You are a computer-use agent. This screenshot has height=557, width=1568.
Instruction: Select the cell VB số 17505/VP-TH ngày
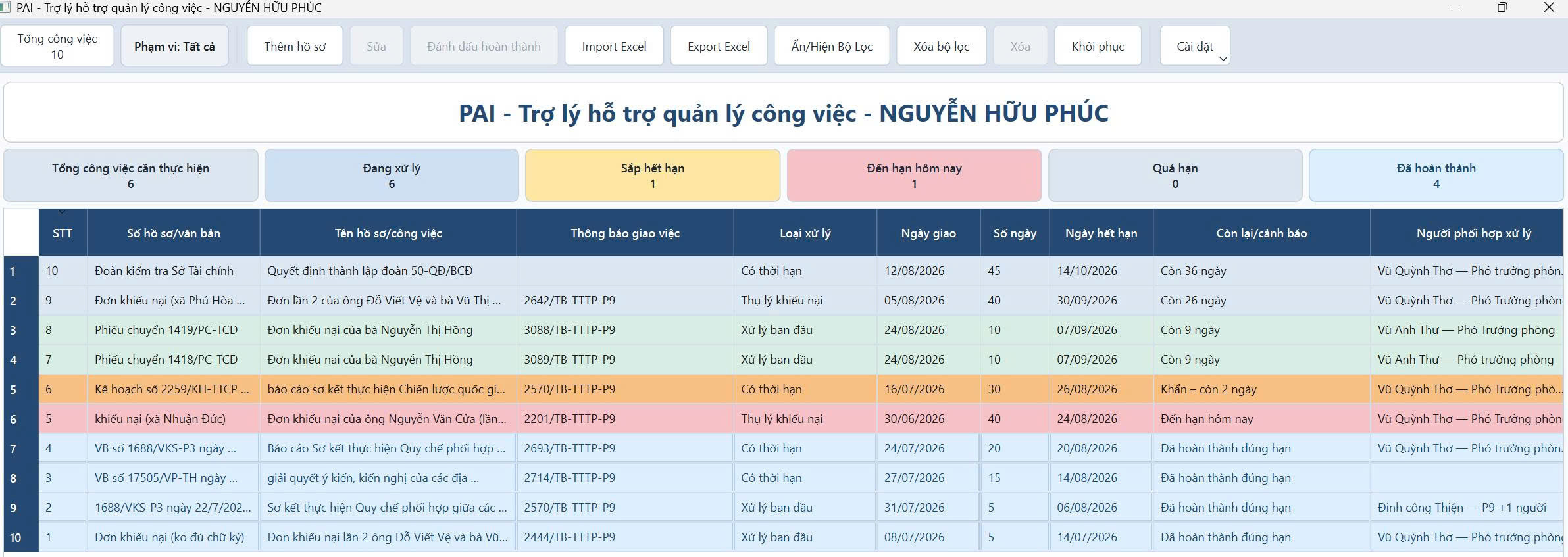tap(174, 478)
